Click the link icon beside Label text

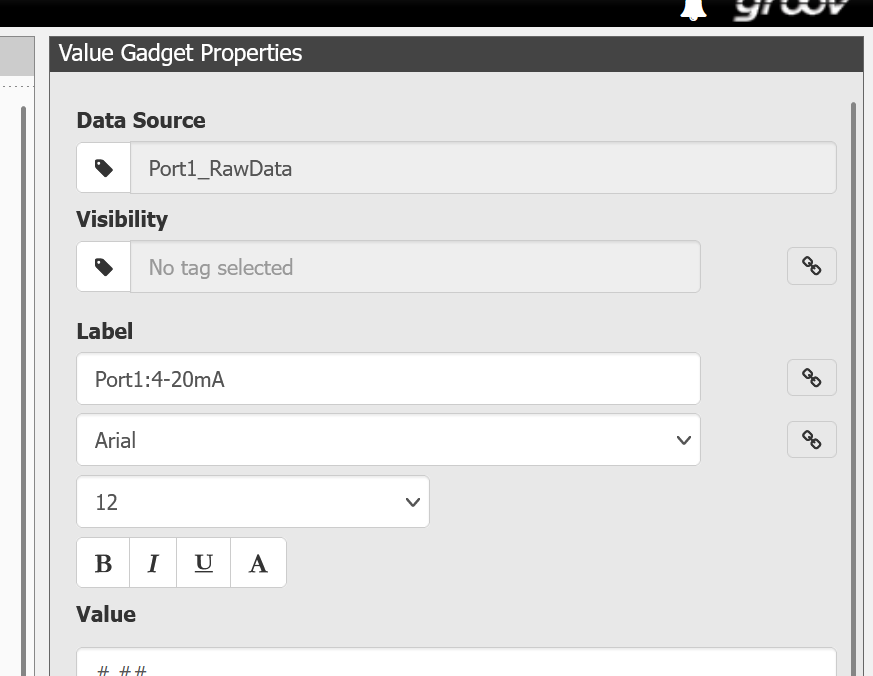811,378
